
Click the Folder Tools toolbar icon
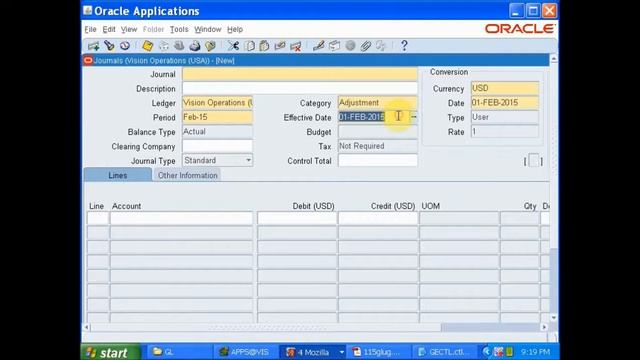381,46
